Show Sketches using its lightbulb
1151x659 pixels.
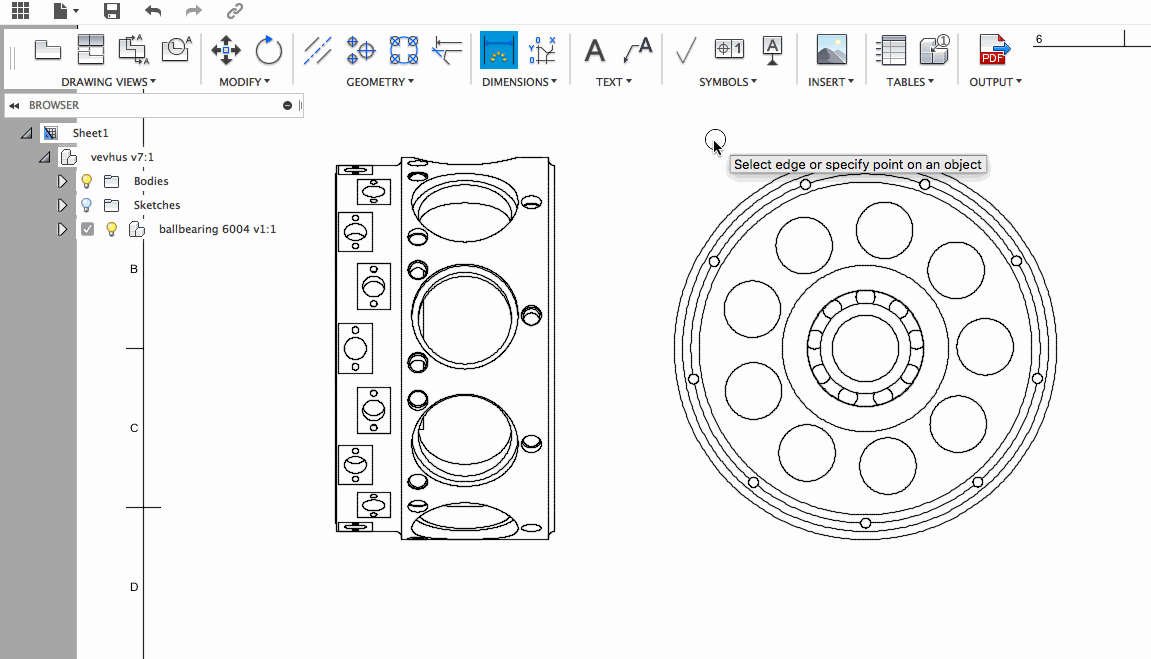(x=87, y=205)
